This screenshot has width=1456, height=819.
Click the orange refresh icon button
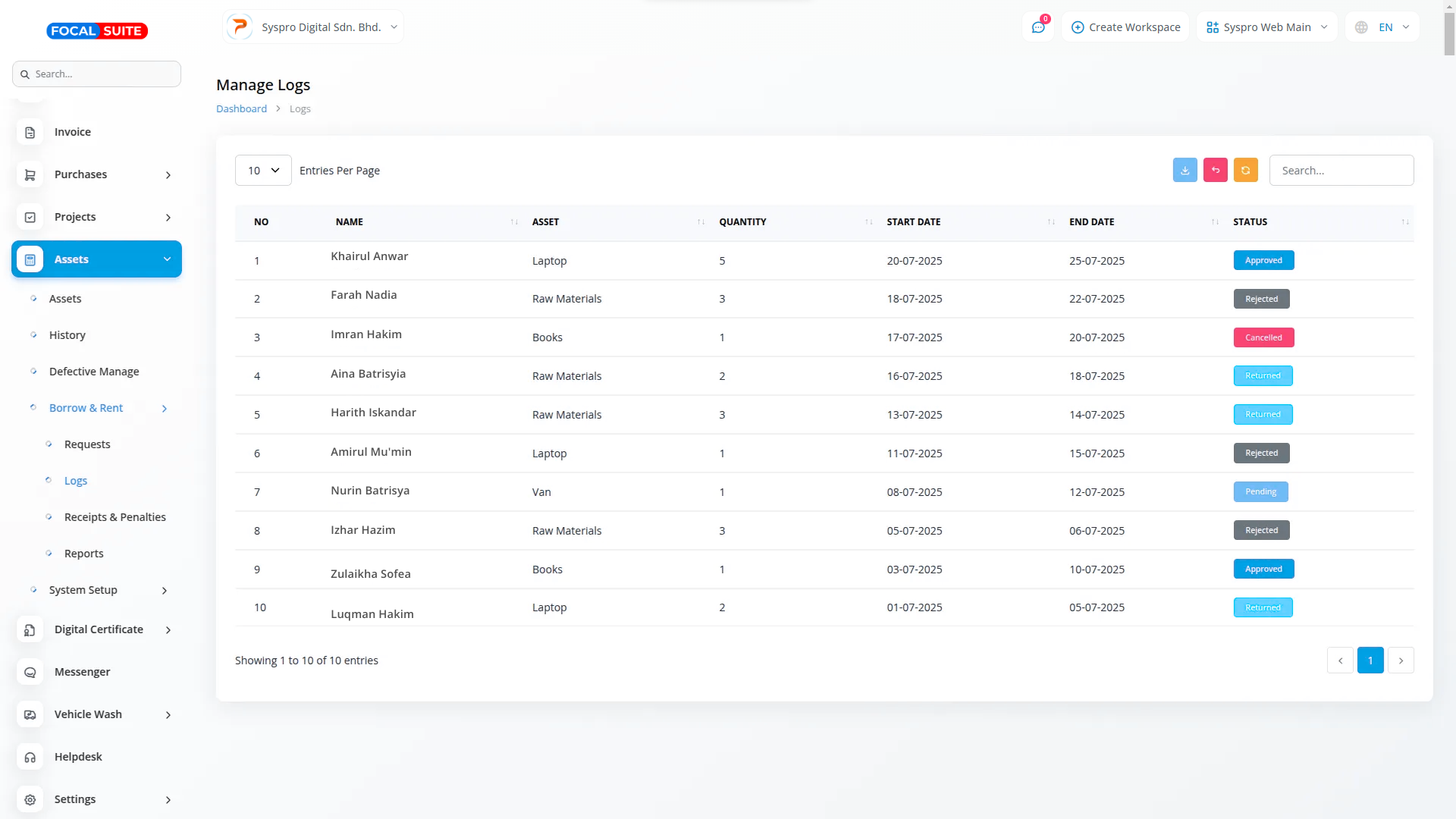coord(1245,170)
